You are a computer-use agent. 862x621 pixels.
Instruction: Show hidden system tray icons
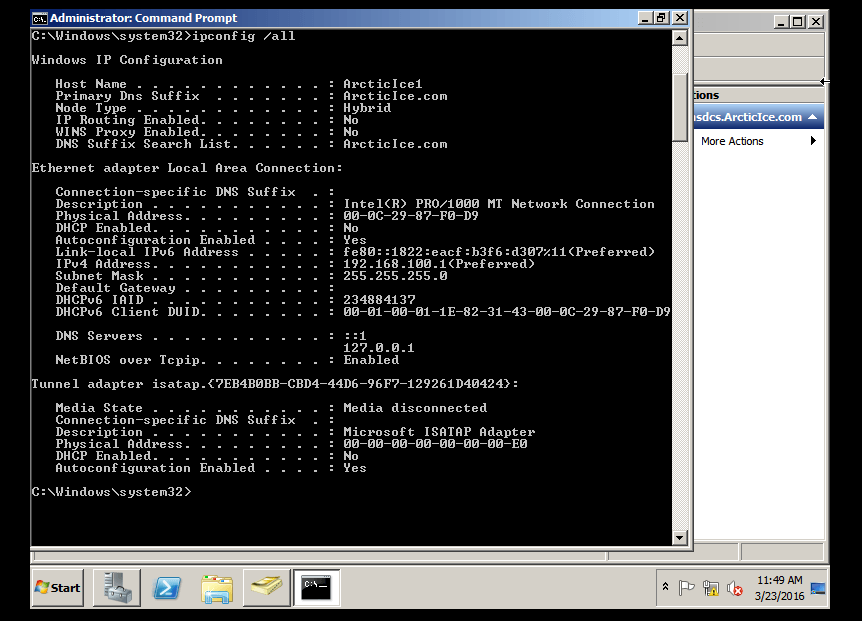[x=665, y=587]
